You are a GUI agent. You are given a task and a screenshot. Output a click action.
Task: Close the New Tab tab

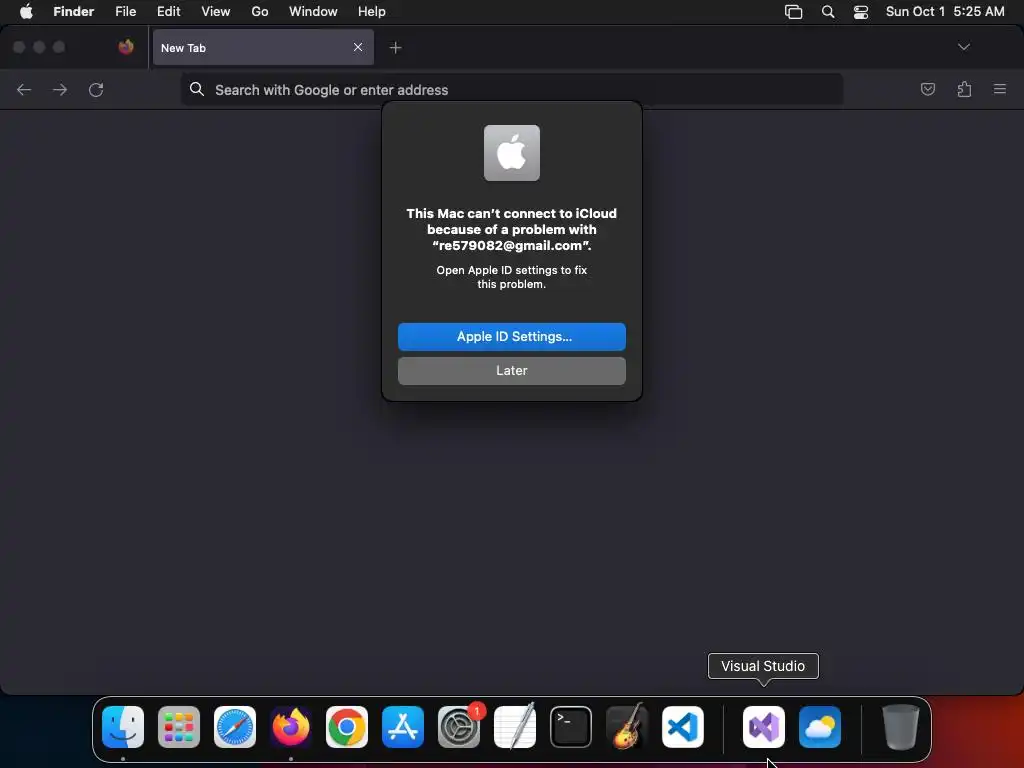point(358,47)
